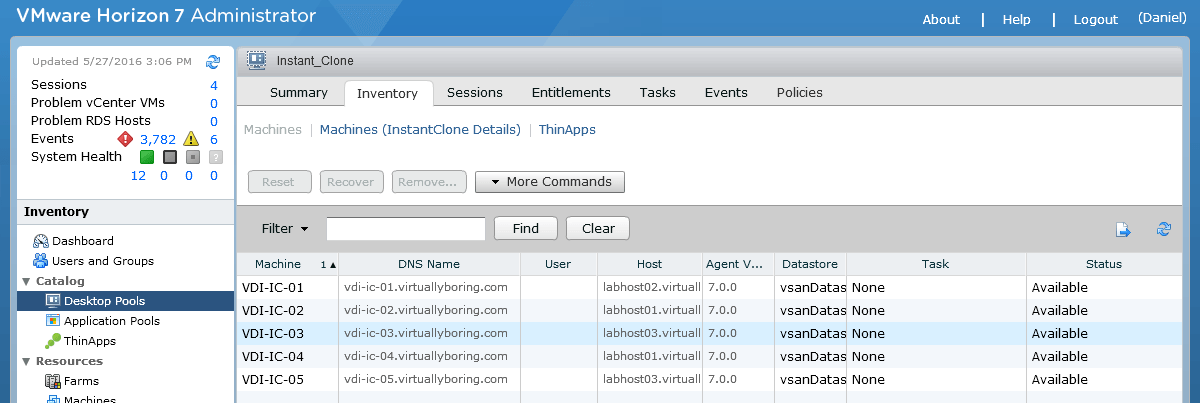
Task: Open the Help link in the header
Action: (1017, 19)
